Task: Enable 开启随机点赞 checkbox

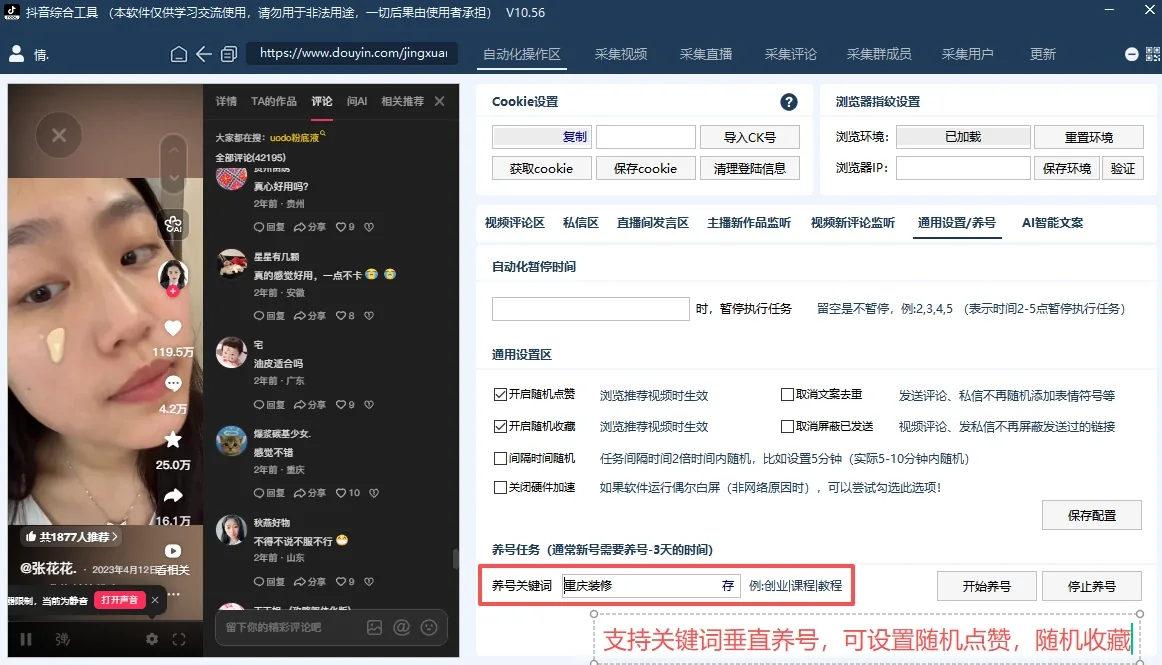Action: coord(500,394)
